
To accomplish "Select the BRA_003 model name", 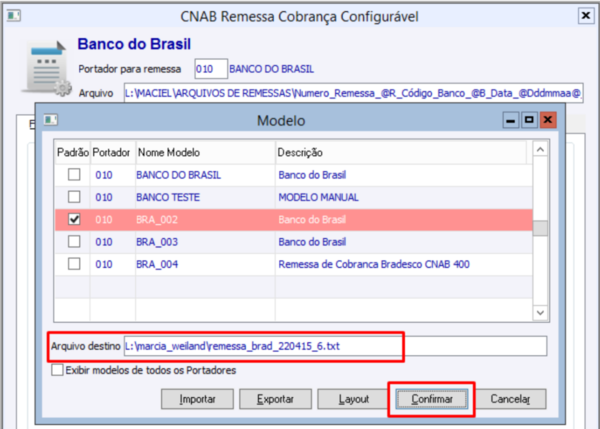I will pyautogui.click(x=157, y=242).
